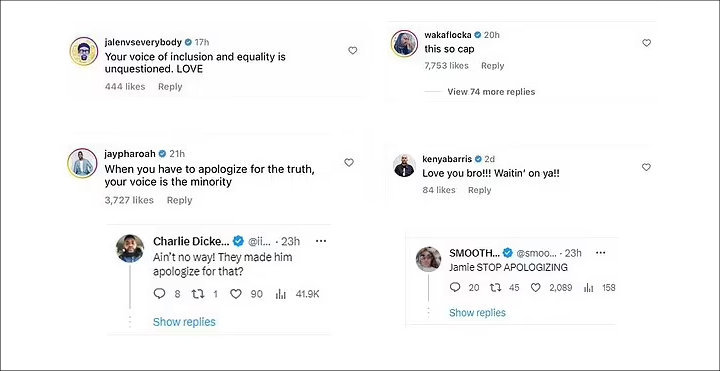The image size is (720, 371).
Task: Expand 'View 74 more replies' under wakaflocka
Action: tap(491, 91)
